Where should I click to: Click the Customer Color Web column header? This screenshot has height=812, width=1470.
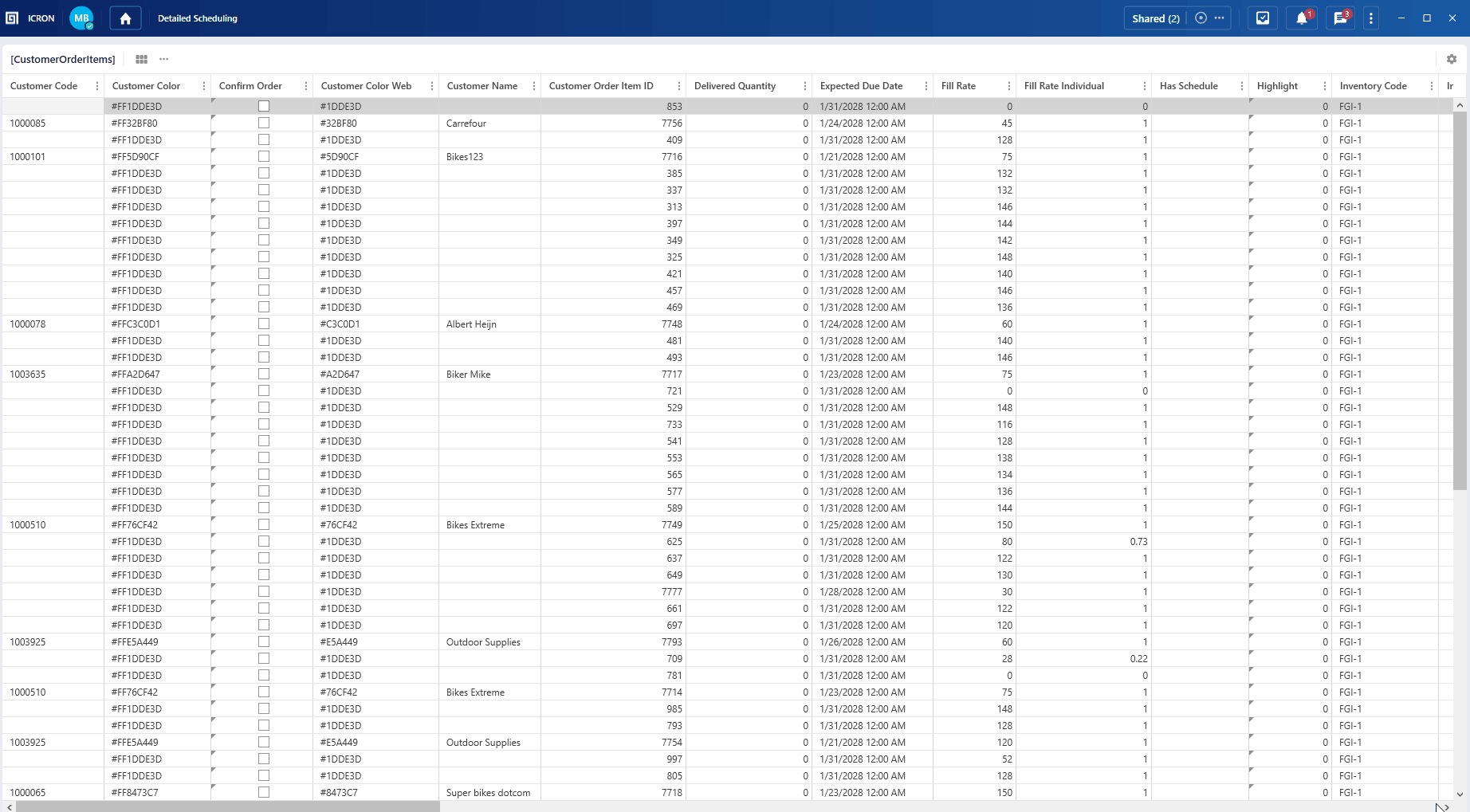pyautogui.click(x=367, y=86)
